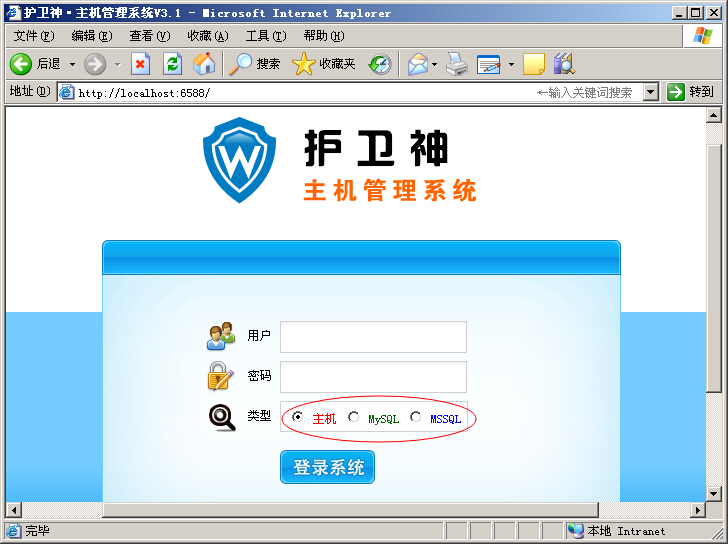This screenshot has height=544, width=728.
Task: Open the 工具(T) menu
Action: [266, 36]
